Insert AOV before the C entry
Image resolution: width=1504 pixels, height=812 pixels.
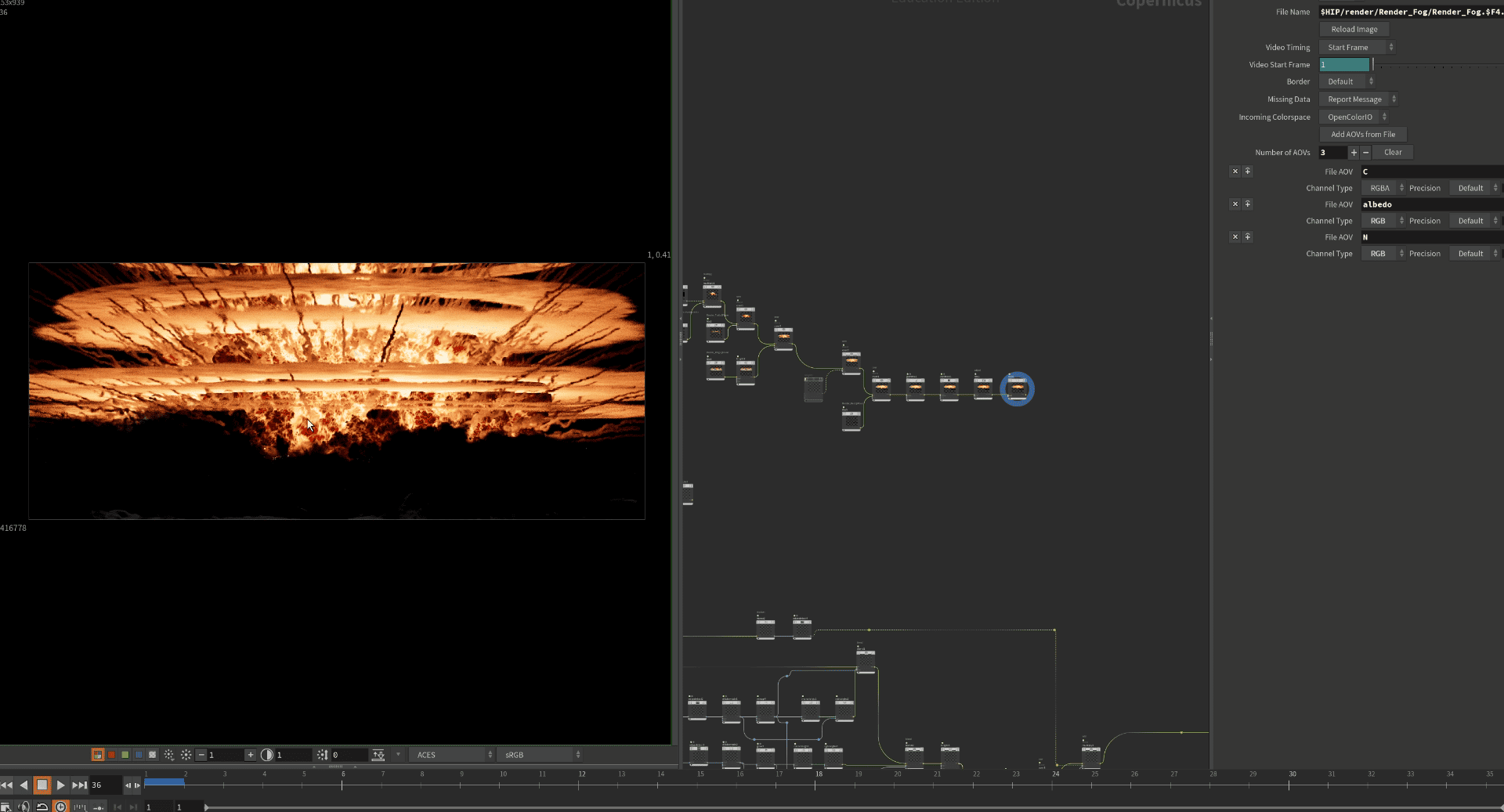(x=1248, y=171)
